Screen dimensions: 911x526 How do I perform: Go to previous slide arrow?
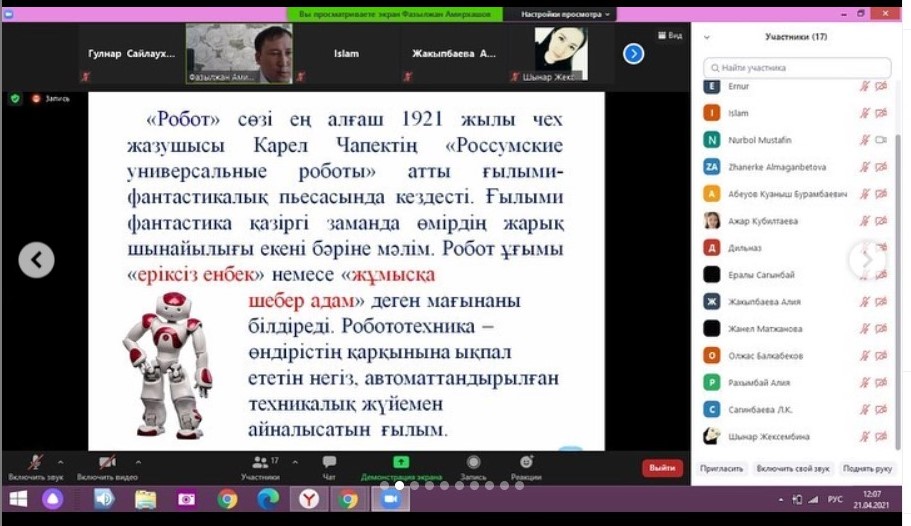[36, 260]
